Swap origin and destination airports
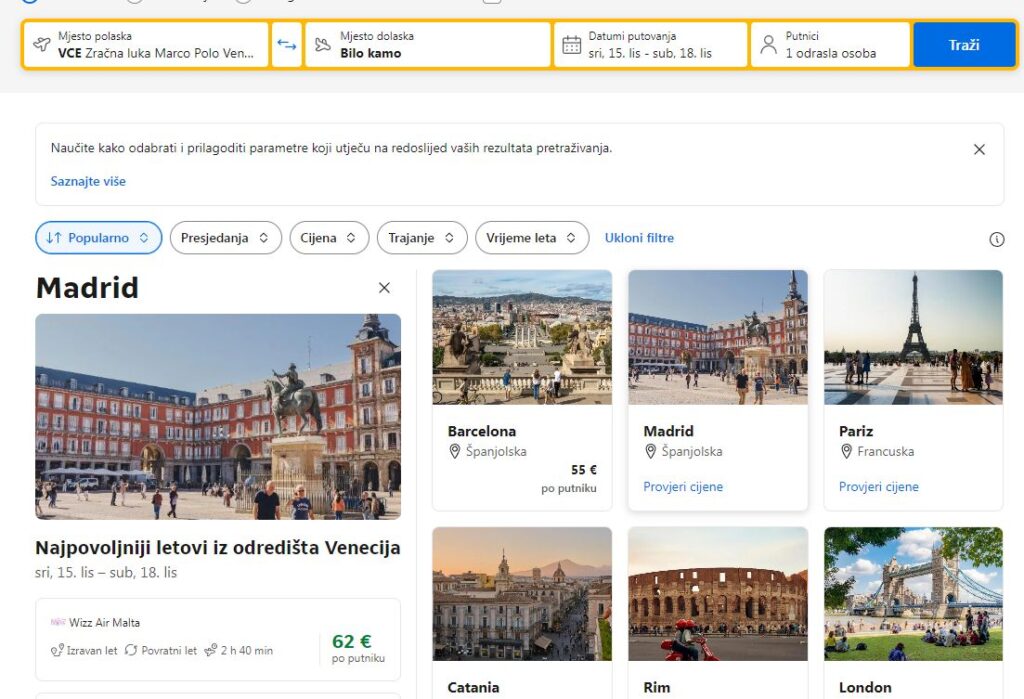Screen dimensions: 1024x699 click(x=287, y=45)
